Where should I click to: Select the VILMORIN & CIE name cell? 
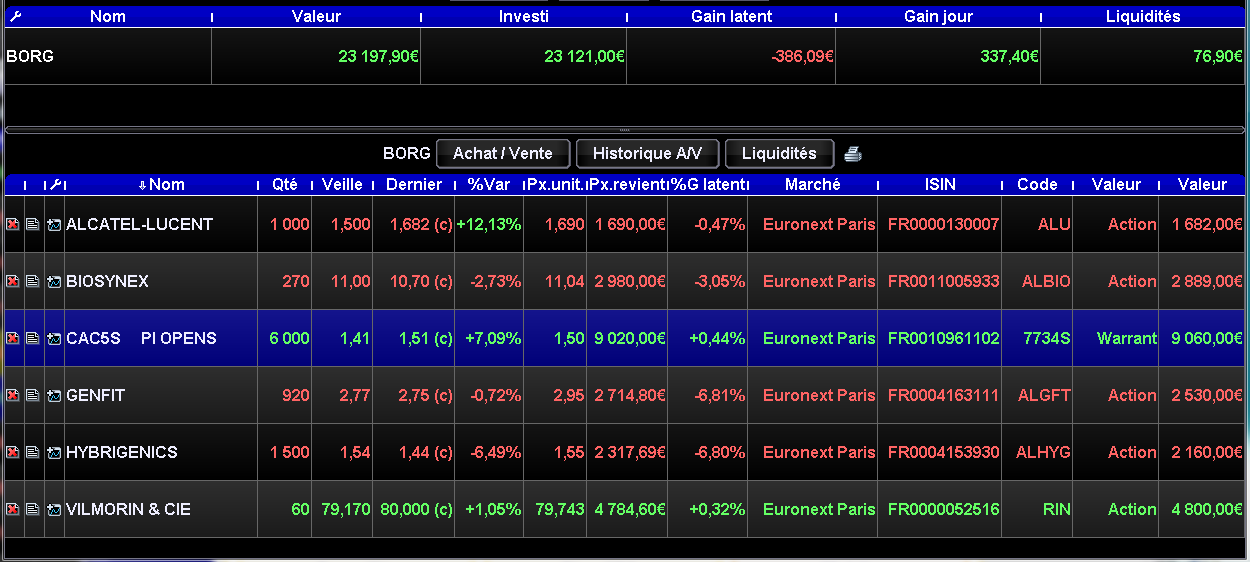161,510
